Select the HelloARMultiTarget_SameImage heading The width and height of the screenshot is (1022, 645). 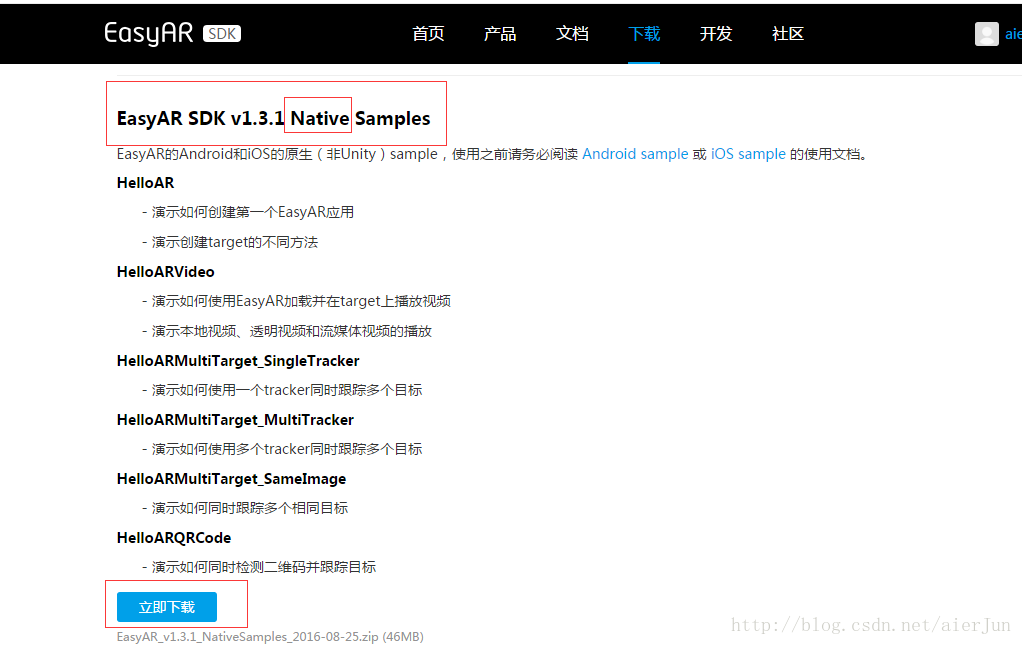point(231,480)
